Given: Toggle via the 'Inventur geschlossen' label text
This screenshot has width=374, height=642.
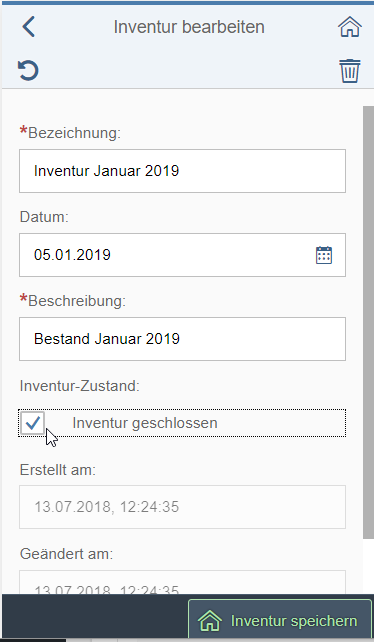Looking at the screenshot, I should (145, 423).
